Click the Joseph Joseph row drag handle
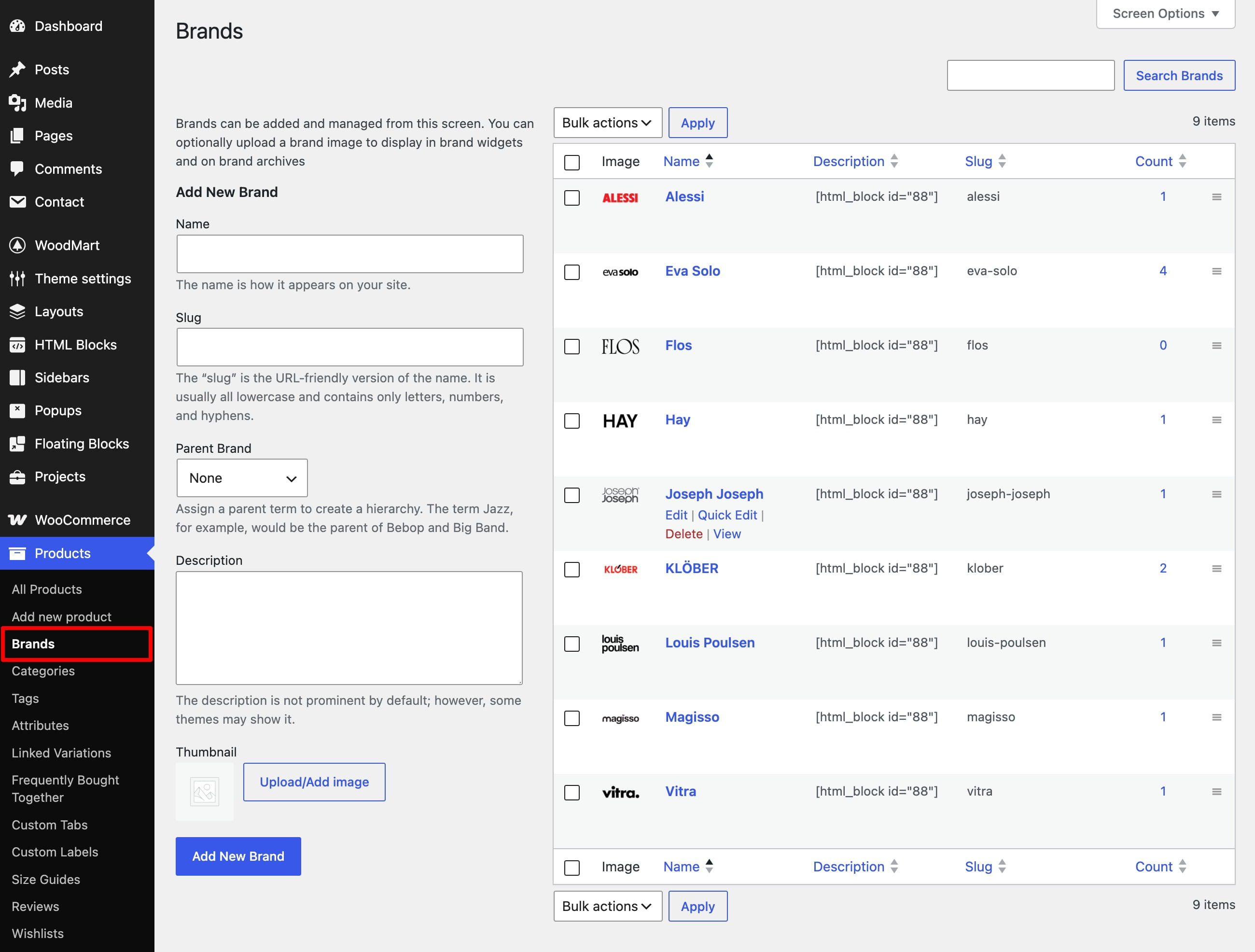 (x=1216, y=494)
